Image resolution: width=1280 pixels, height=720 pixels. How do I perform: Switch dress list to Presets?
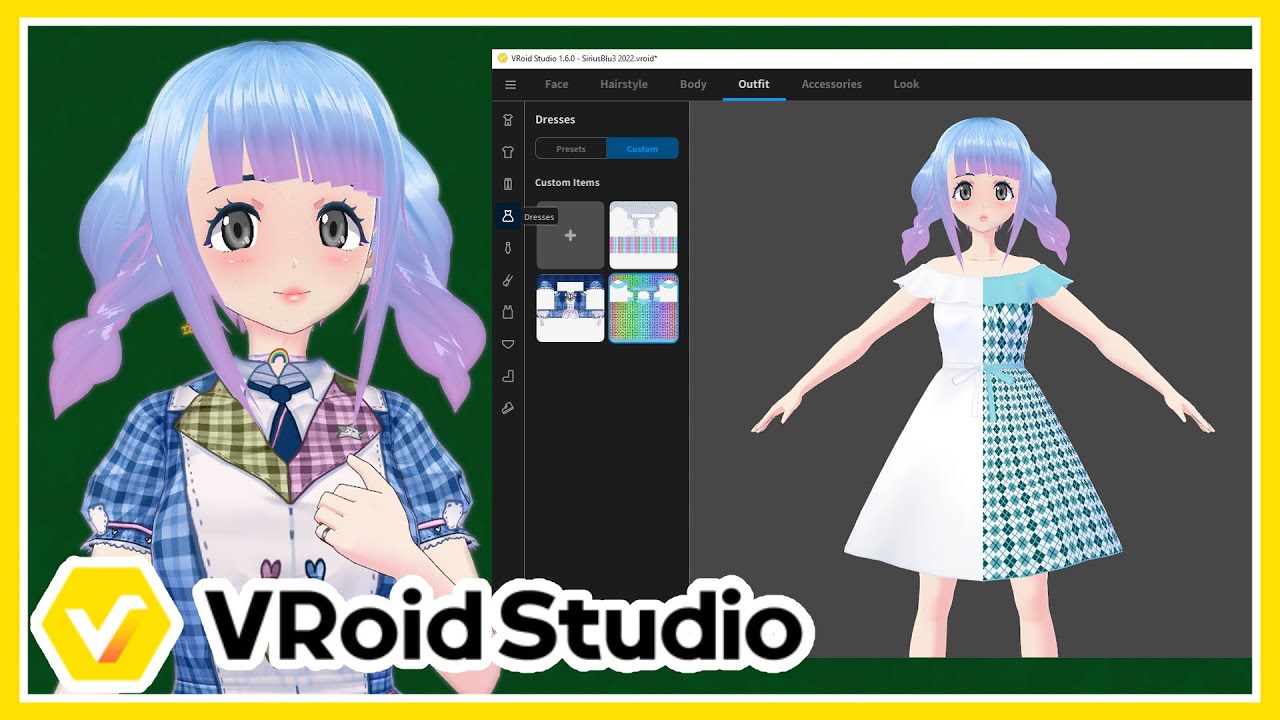(571, 149)
